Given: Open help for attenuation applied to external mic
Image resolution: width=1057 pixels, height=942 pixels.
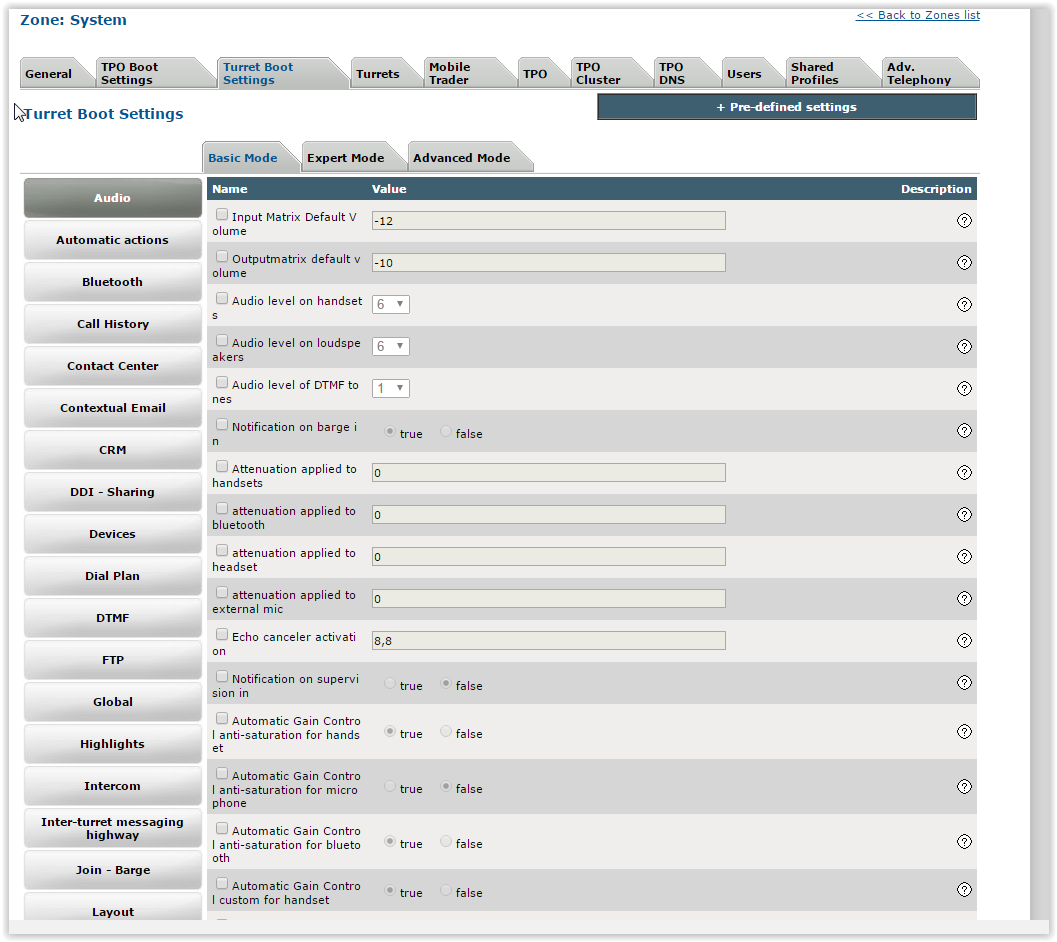Looking at the screenshot, I should tap(964, 598).
